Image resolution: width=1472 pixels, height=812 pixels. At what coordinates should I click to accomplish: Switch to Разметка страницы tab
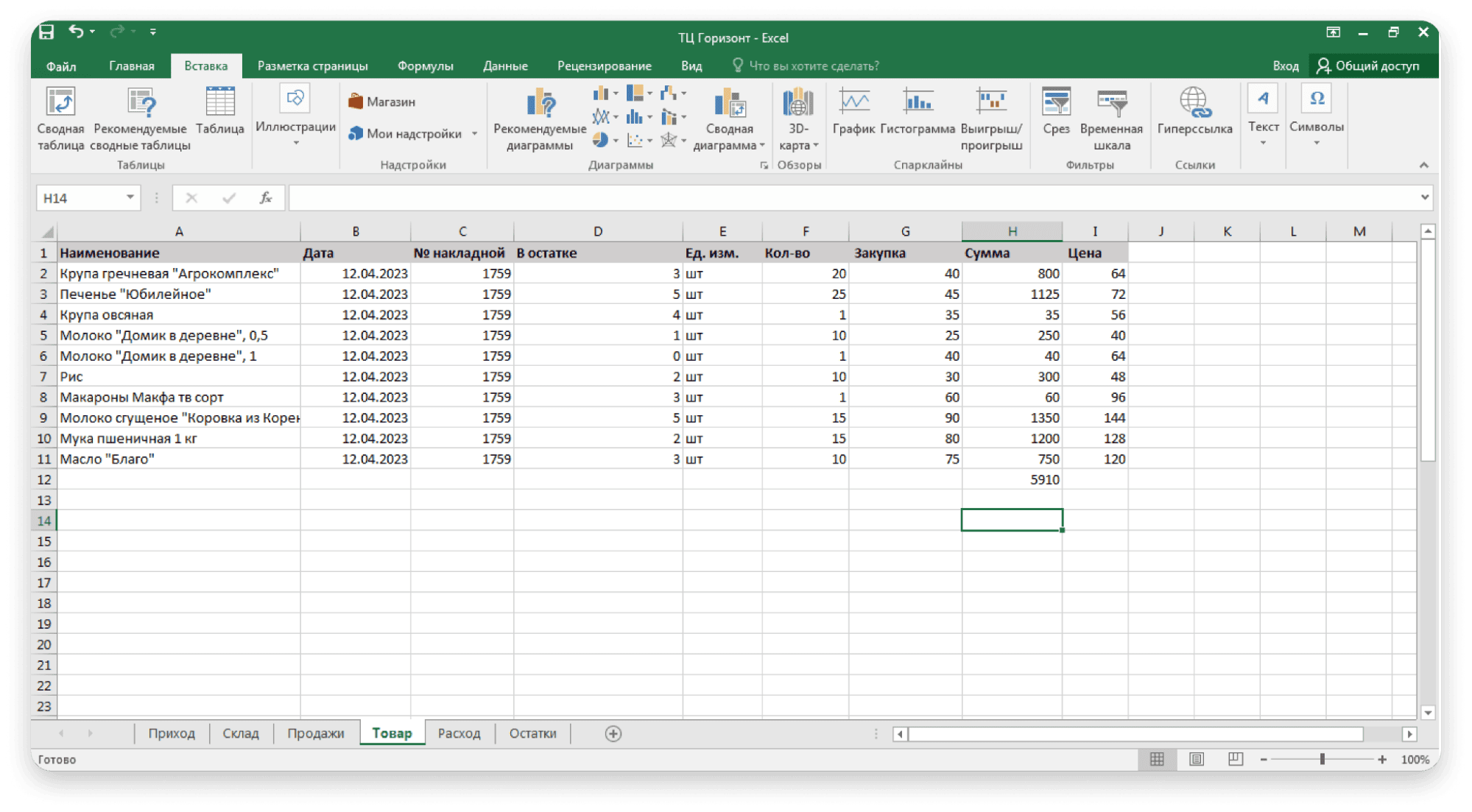[312, 66]
